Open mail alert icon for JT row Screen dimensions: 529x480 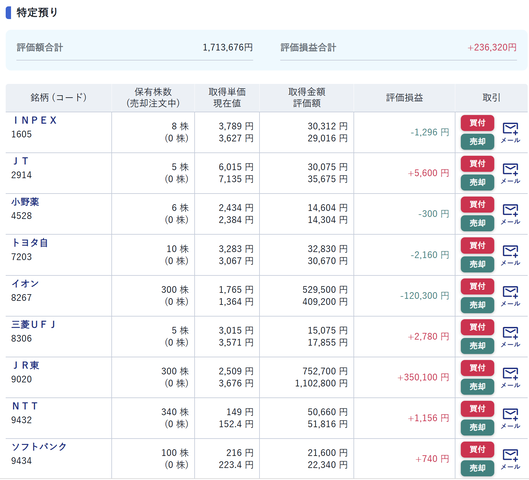coord(510,173)
